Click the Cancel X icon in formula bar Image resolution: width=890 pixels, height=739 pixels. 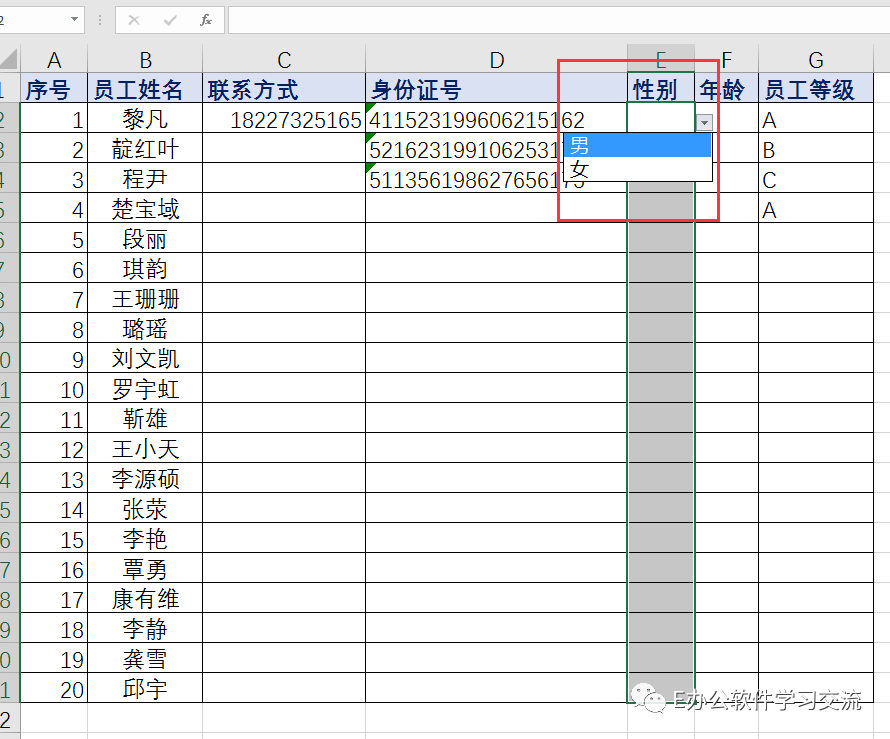click(x=134, y=20)
